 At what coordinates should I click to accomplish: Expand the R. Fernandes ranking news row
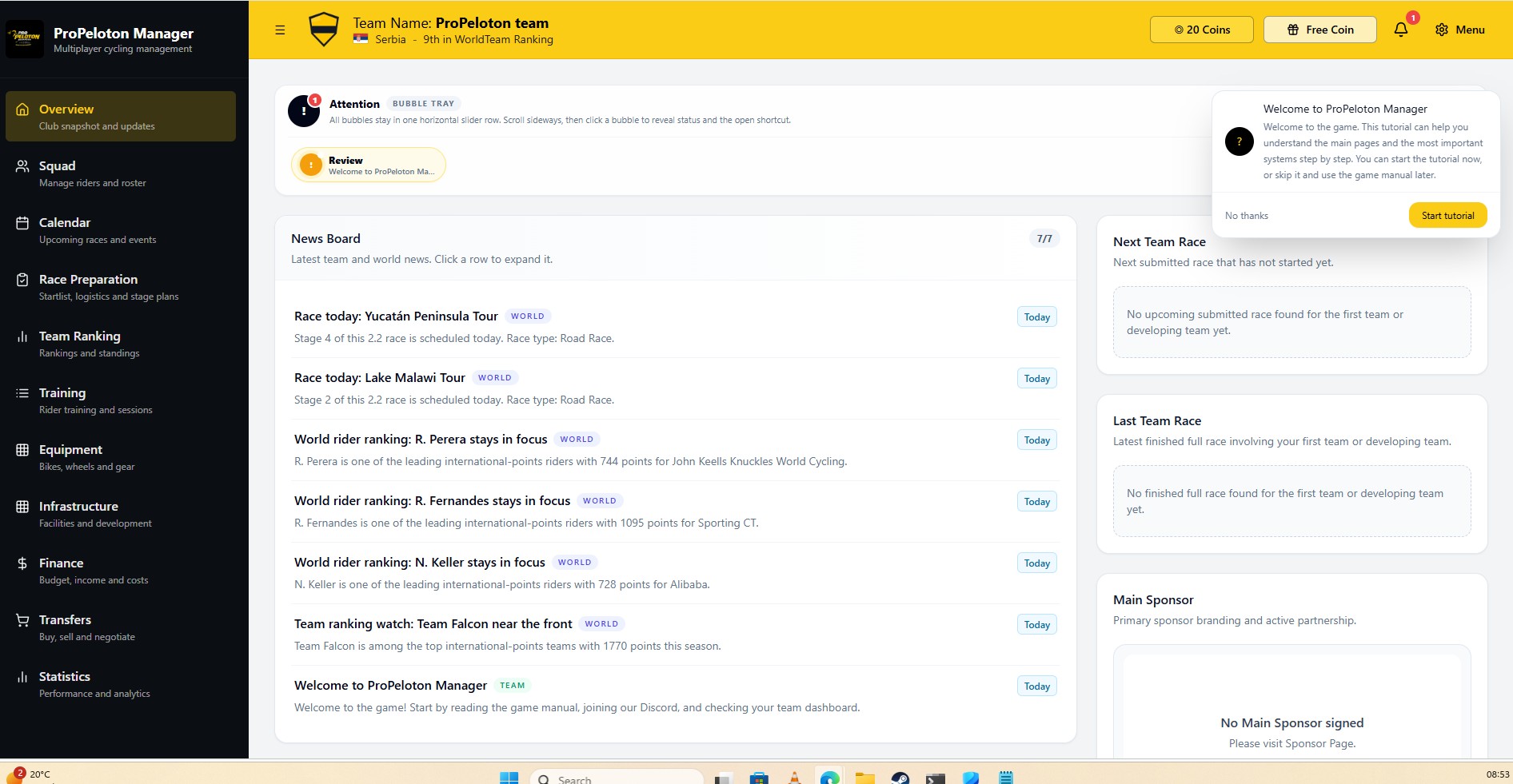click(676, 511)
